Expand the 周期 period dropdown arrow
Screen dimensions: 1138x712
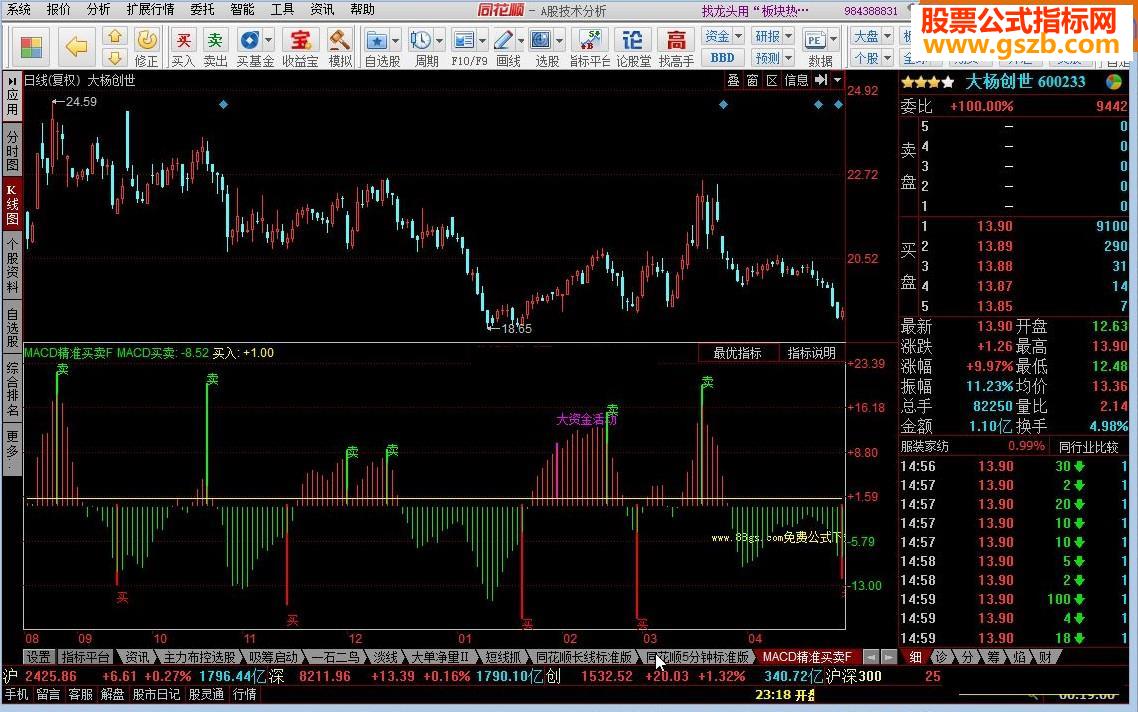pos(439,41)
